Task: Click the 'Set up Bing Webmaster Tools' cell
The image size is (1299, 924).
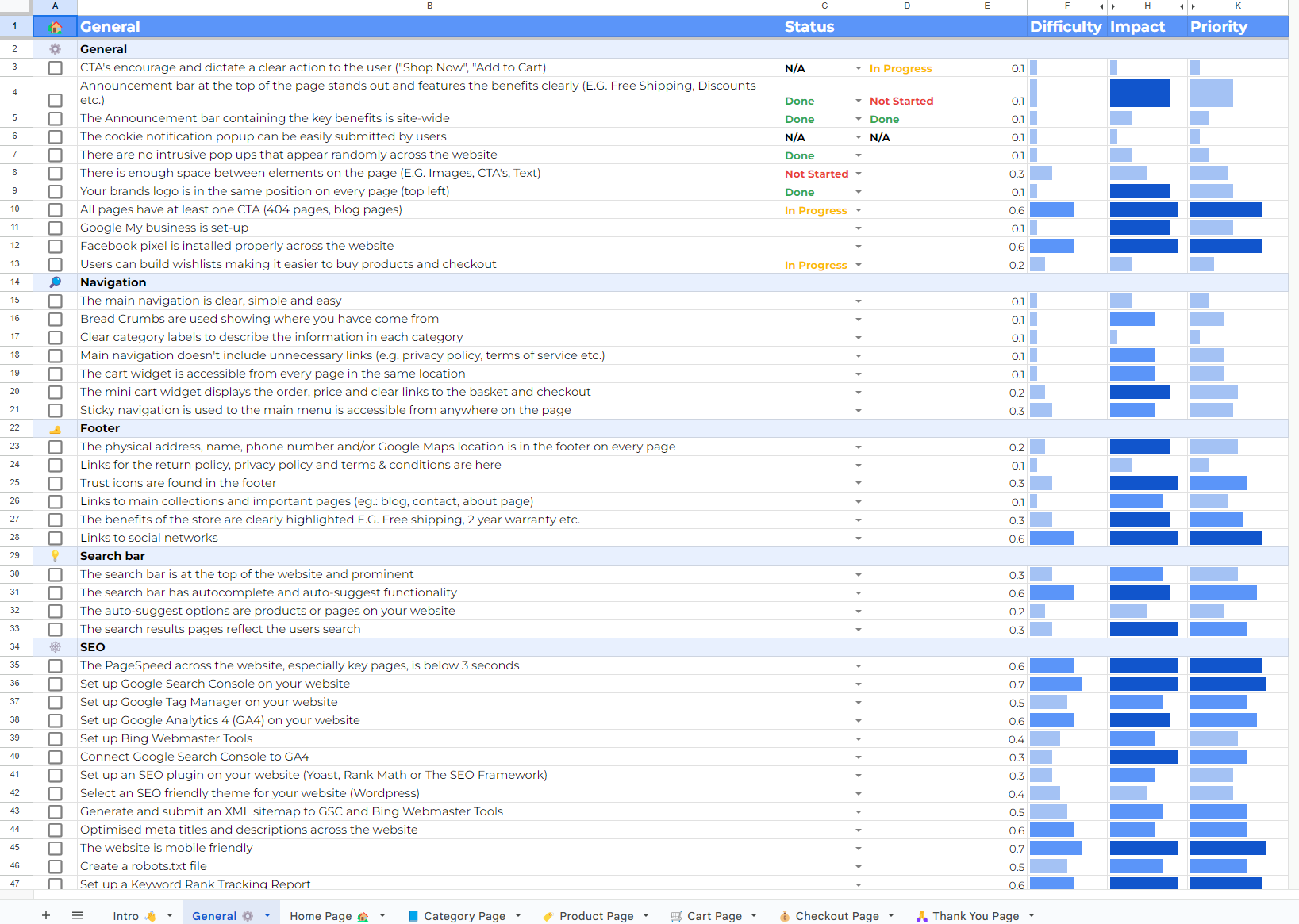Action: pyautogui.click(x=429, y=739)
